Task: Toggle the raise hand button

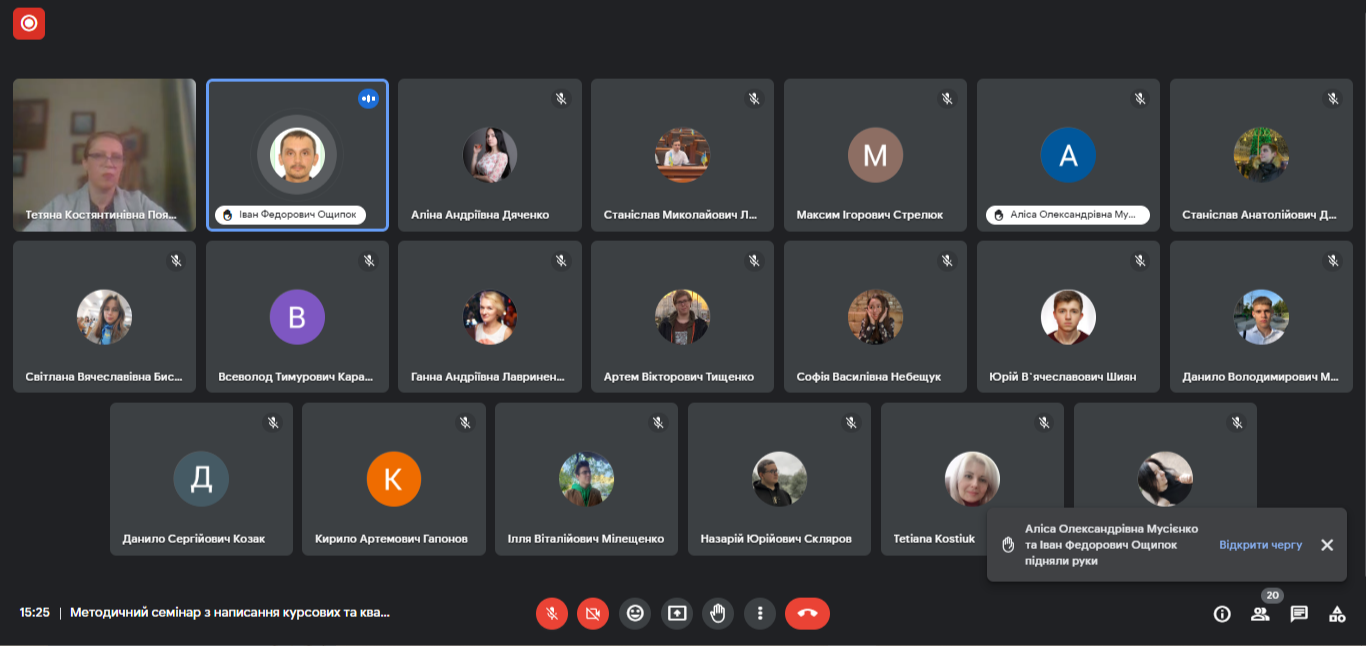Action: coord(718,613)
